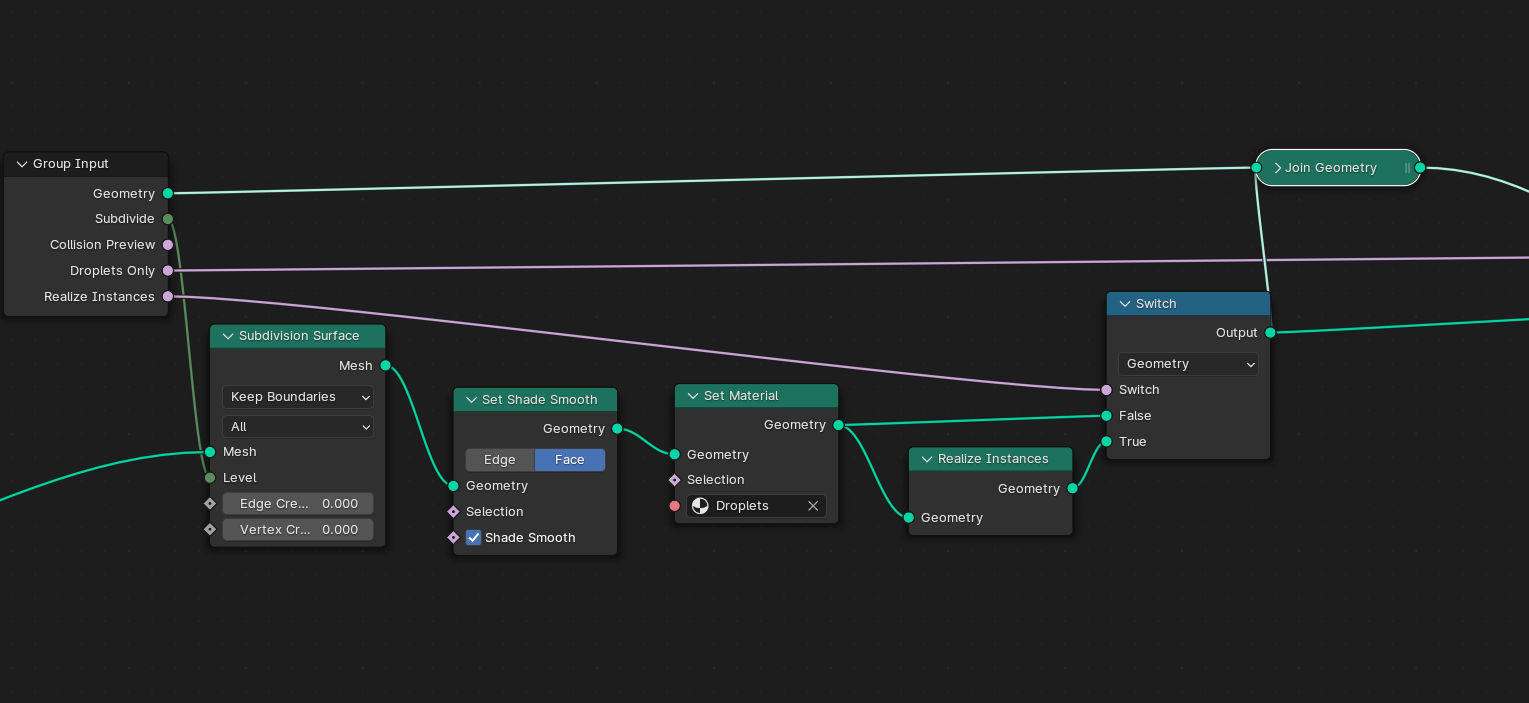
Task: Click the Shade Smooth diamond socket
Action: [x=453, y=538]
